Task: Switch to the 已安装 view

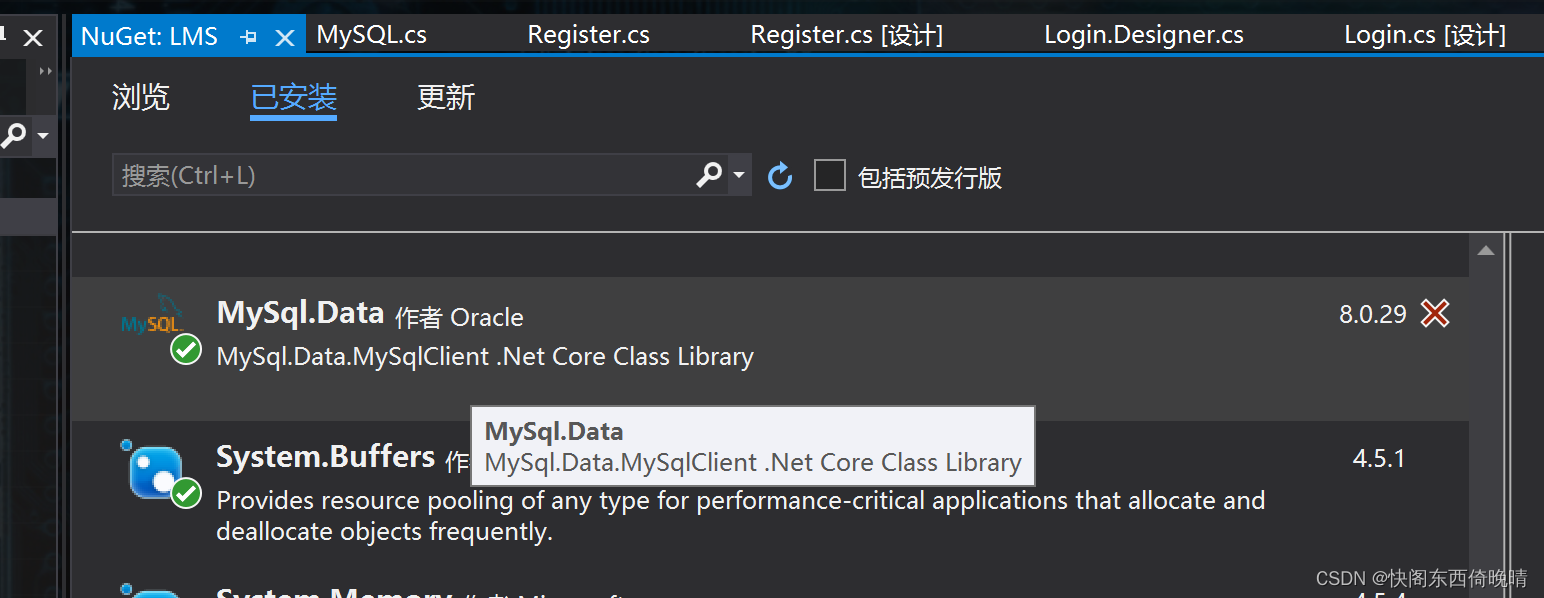Action: click(x=293, y=97)
